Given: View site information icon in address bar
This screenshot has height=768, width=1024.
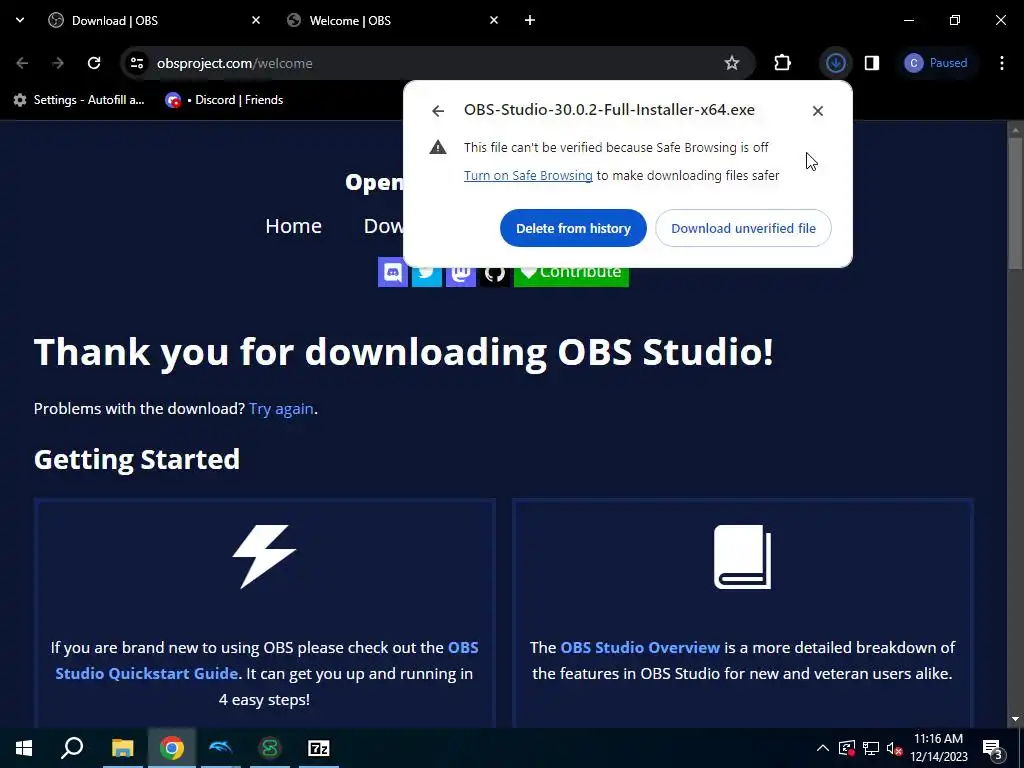Looking at the screenshot, I should 137,63.
